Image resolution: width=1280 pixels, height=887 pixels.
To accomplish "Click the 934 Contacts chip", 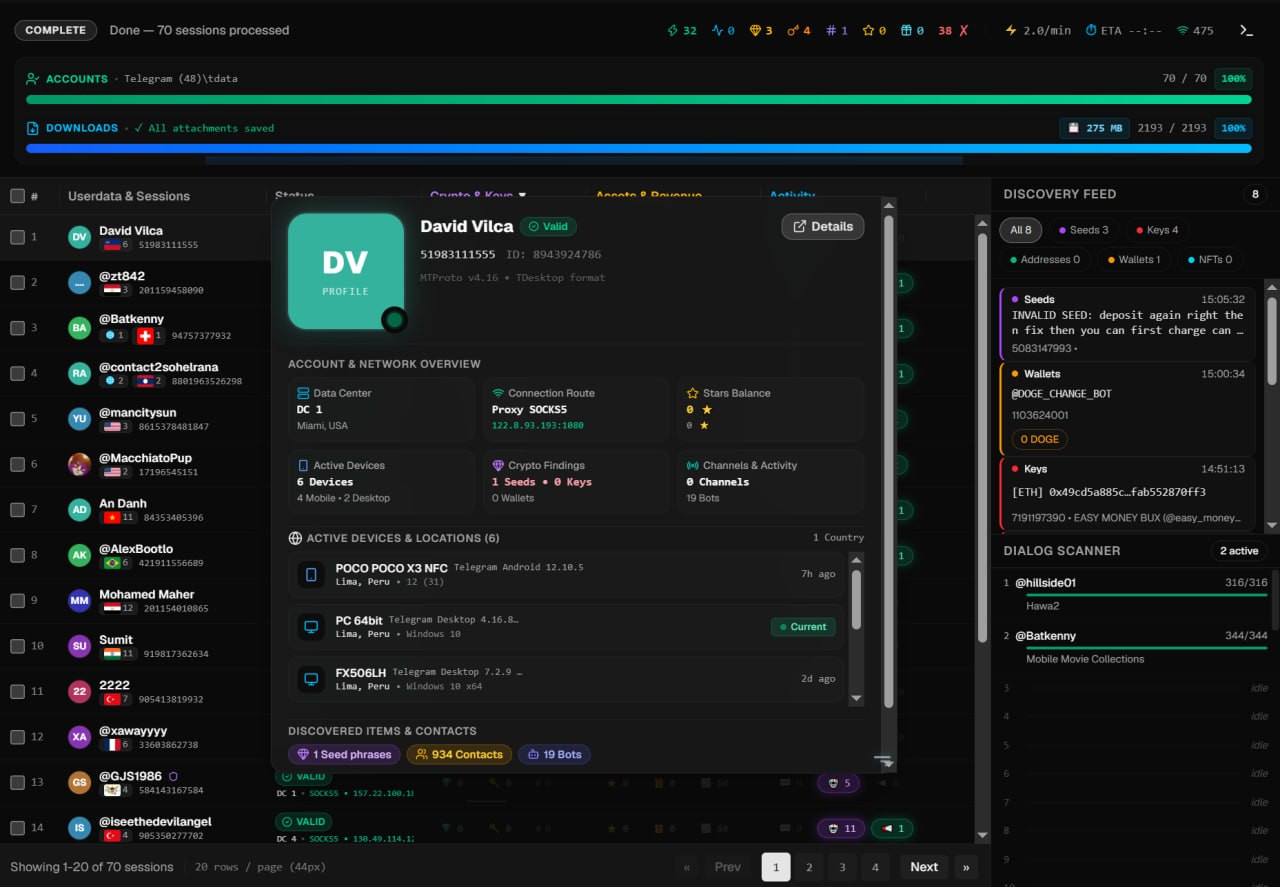I will [459, 755].
